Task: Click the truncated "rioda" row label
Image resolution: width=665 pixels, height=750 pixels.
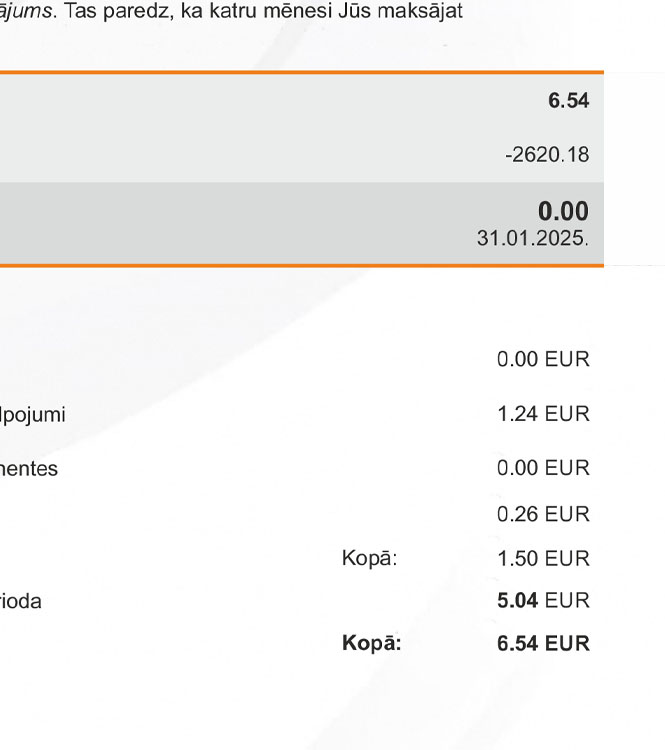Action: pyautogui.click(x=21, y=601)
